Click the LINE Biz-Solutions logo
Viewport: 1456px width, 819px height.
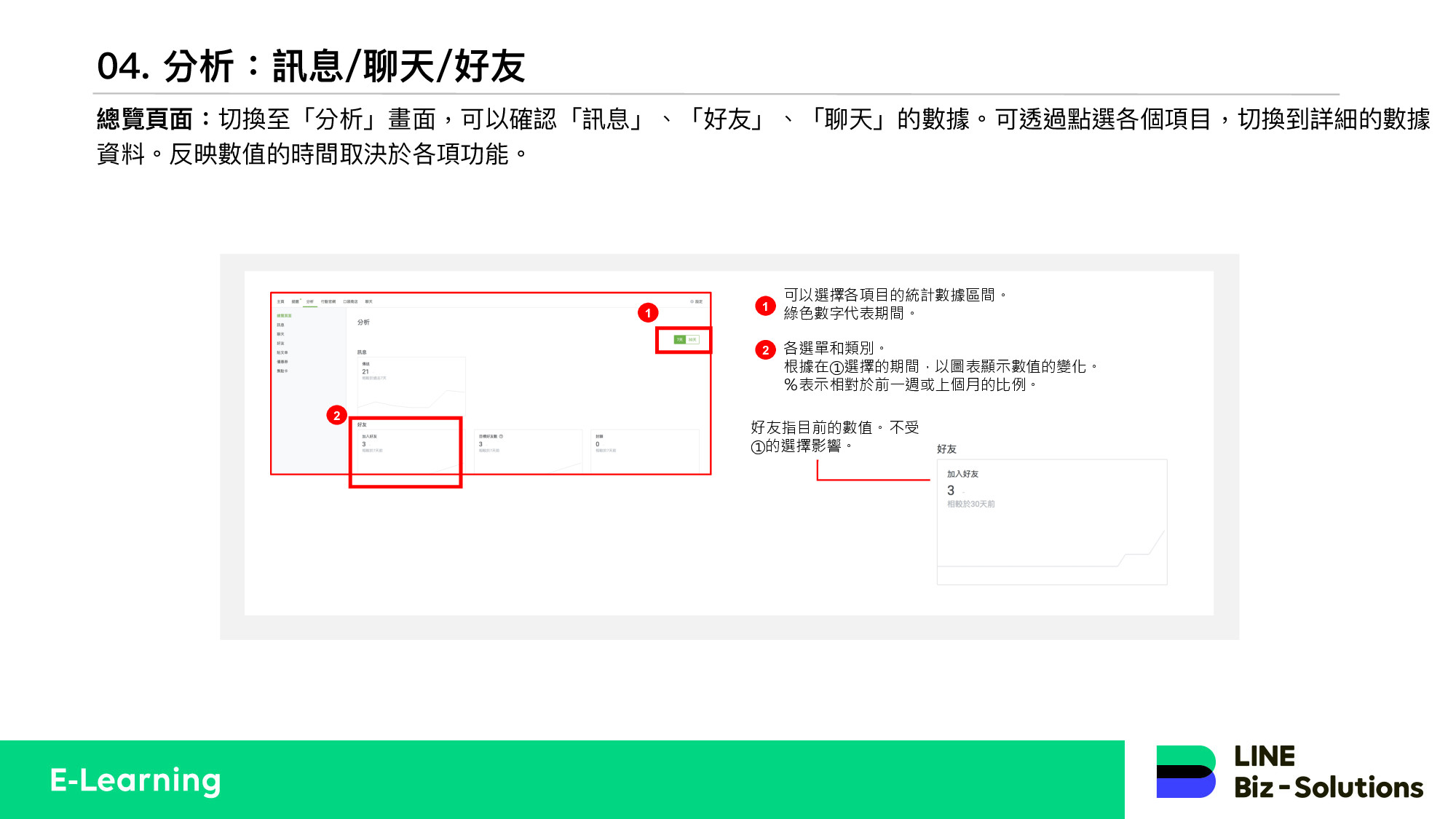point(1289,772)
